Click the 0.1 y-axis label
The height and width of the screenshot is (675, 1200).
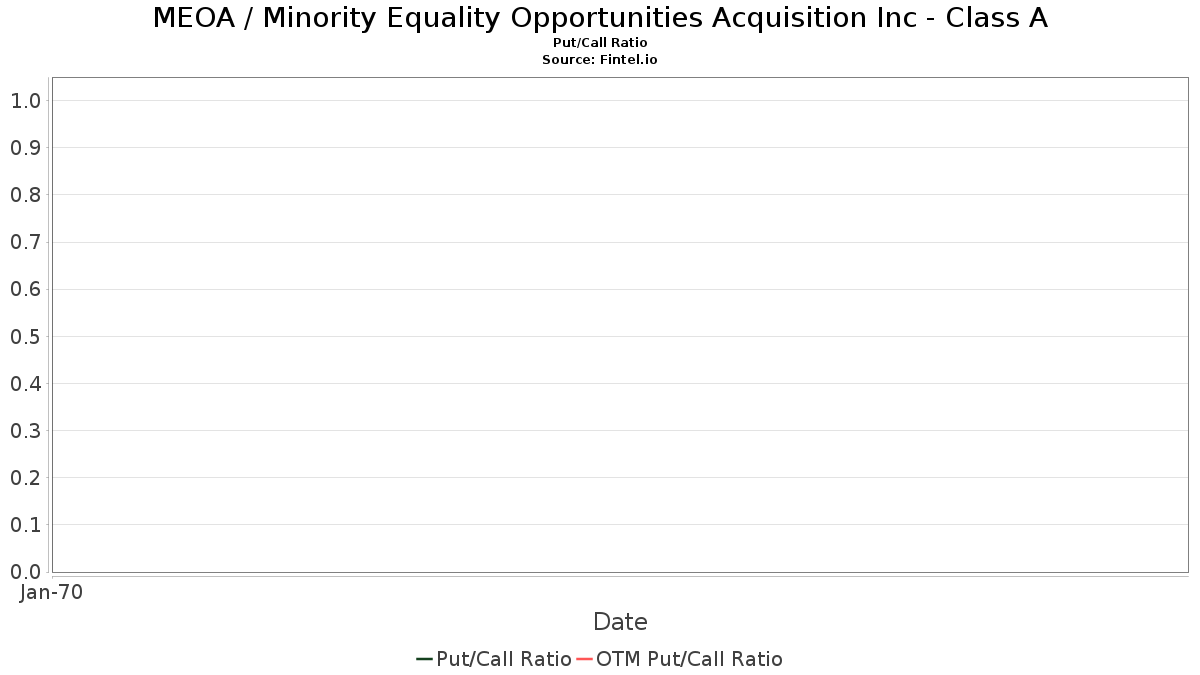click(x=25, y=524)
